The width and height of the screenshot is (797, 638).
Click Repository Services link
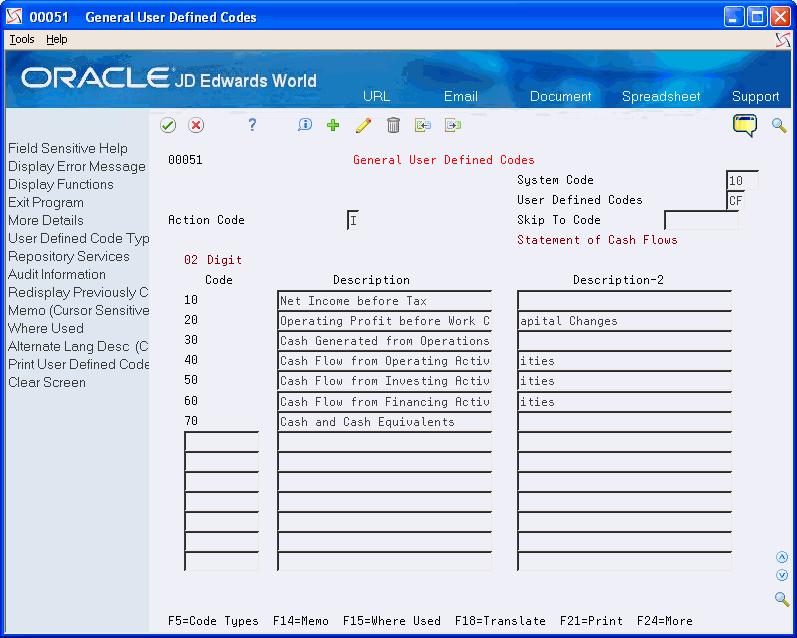(69, 256)
